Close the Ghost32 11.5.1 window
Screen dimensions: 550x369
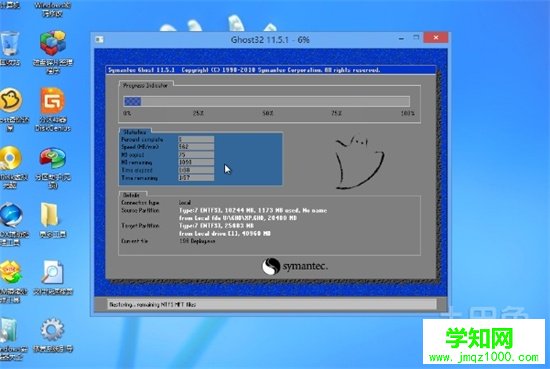(436, 38)
